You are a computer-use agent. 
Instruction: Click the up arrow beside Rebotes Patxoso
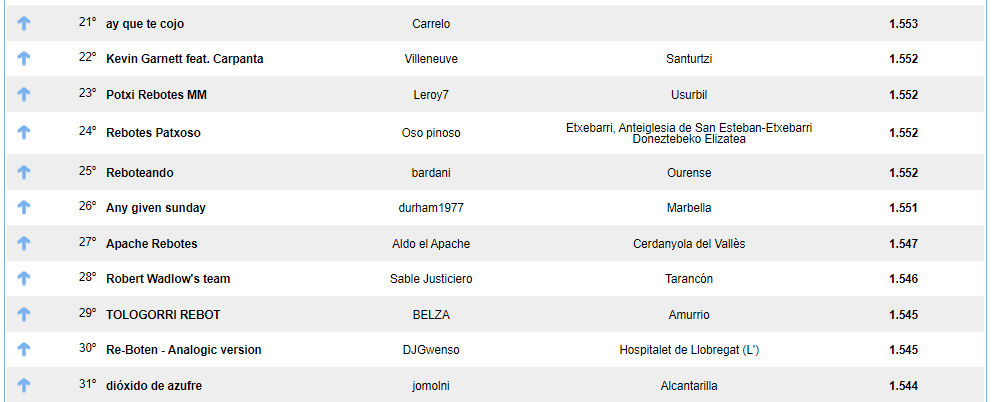(x=24, y=132)
